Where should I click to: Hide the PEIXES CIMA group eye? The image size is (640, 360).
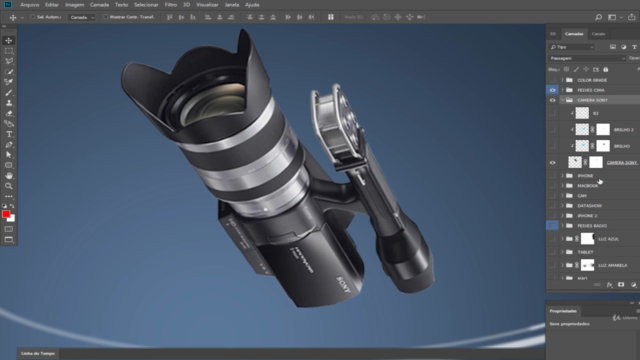point(552,90)
